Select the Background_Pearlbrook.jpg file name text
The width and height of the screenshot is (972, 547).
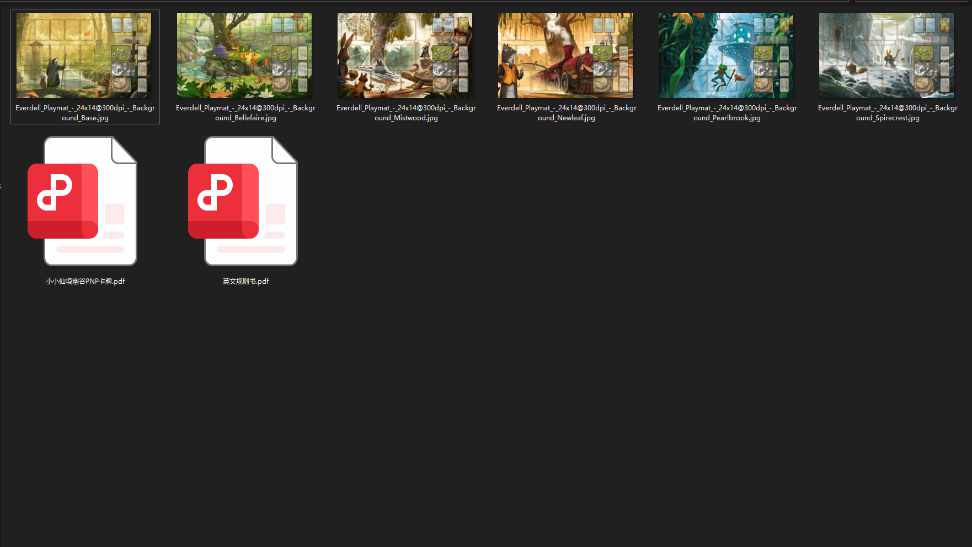726,112
